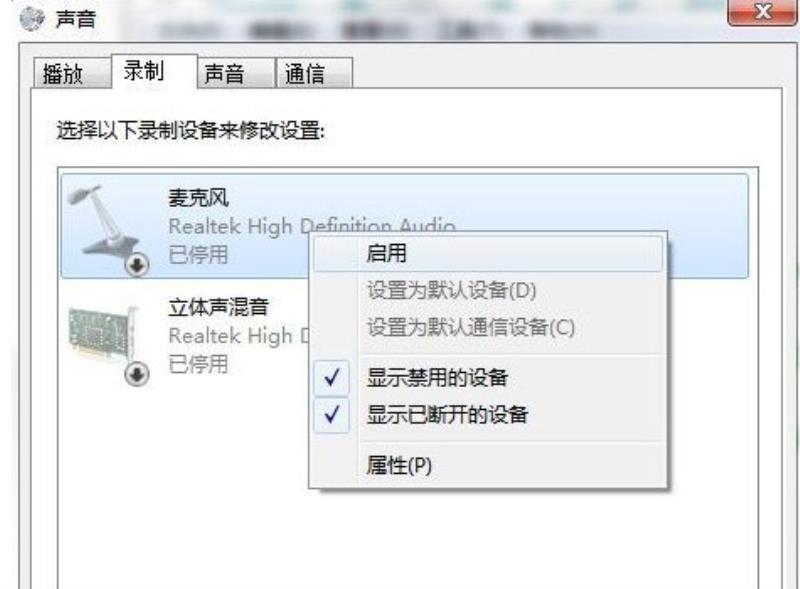The image size is (800, 589).
Task: Click the disabled arrow badge on microphone
Action: [x=137, y=265]
